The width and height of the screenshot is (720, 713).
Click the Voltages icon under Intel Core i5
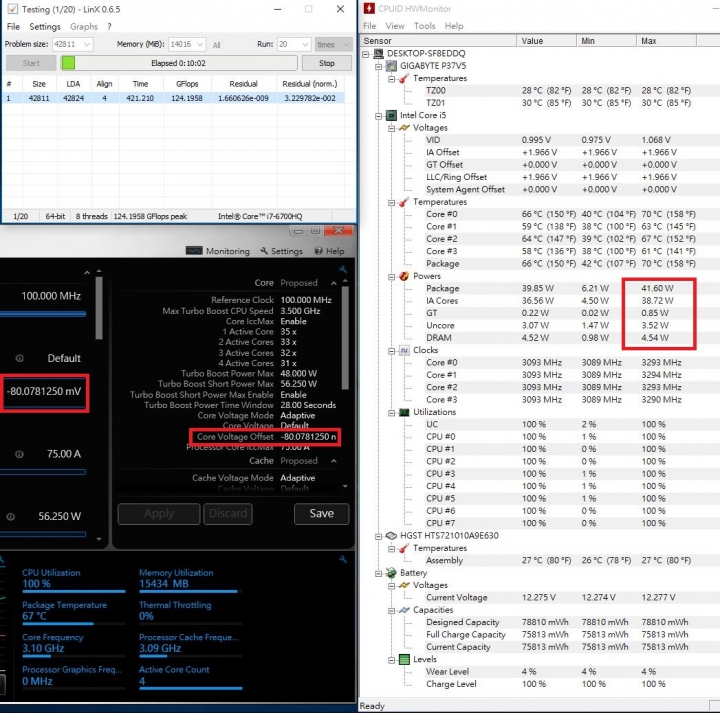pyautogui.click(x=404, y=128)
